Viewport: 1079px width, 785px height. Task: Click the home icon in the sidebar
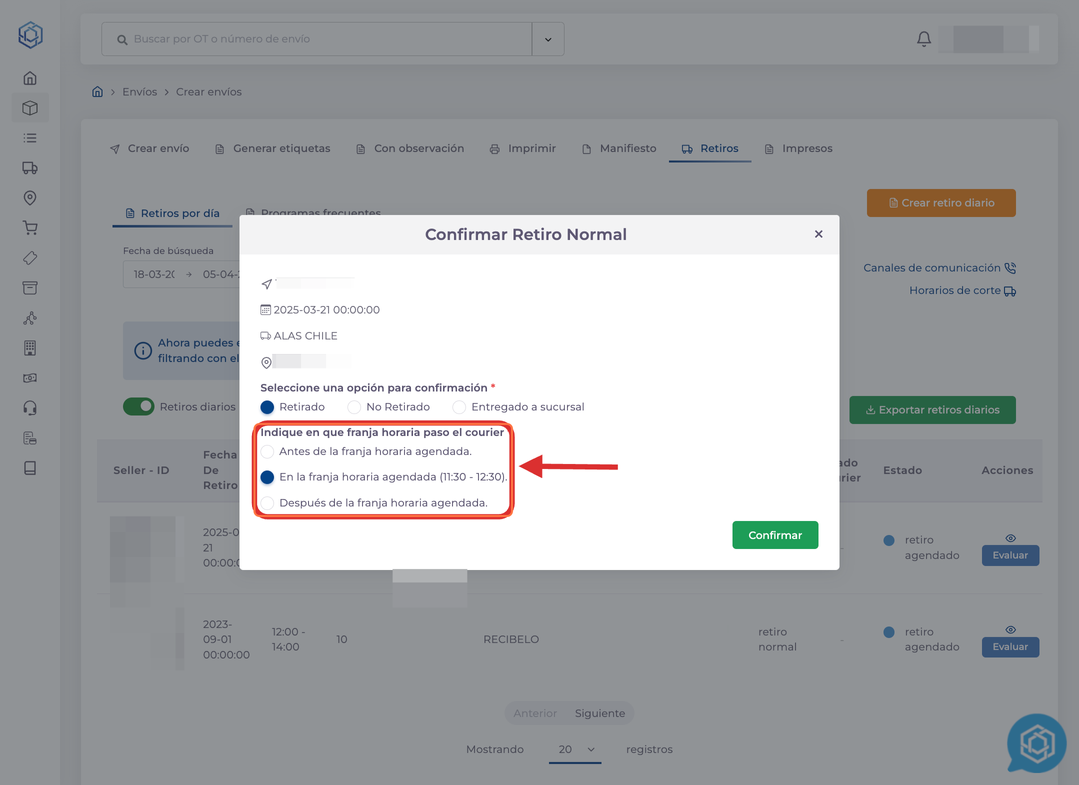[x=30, y=78]
